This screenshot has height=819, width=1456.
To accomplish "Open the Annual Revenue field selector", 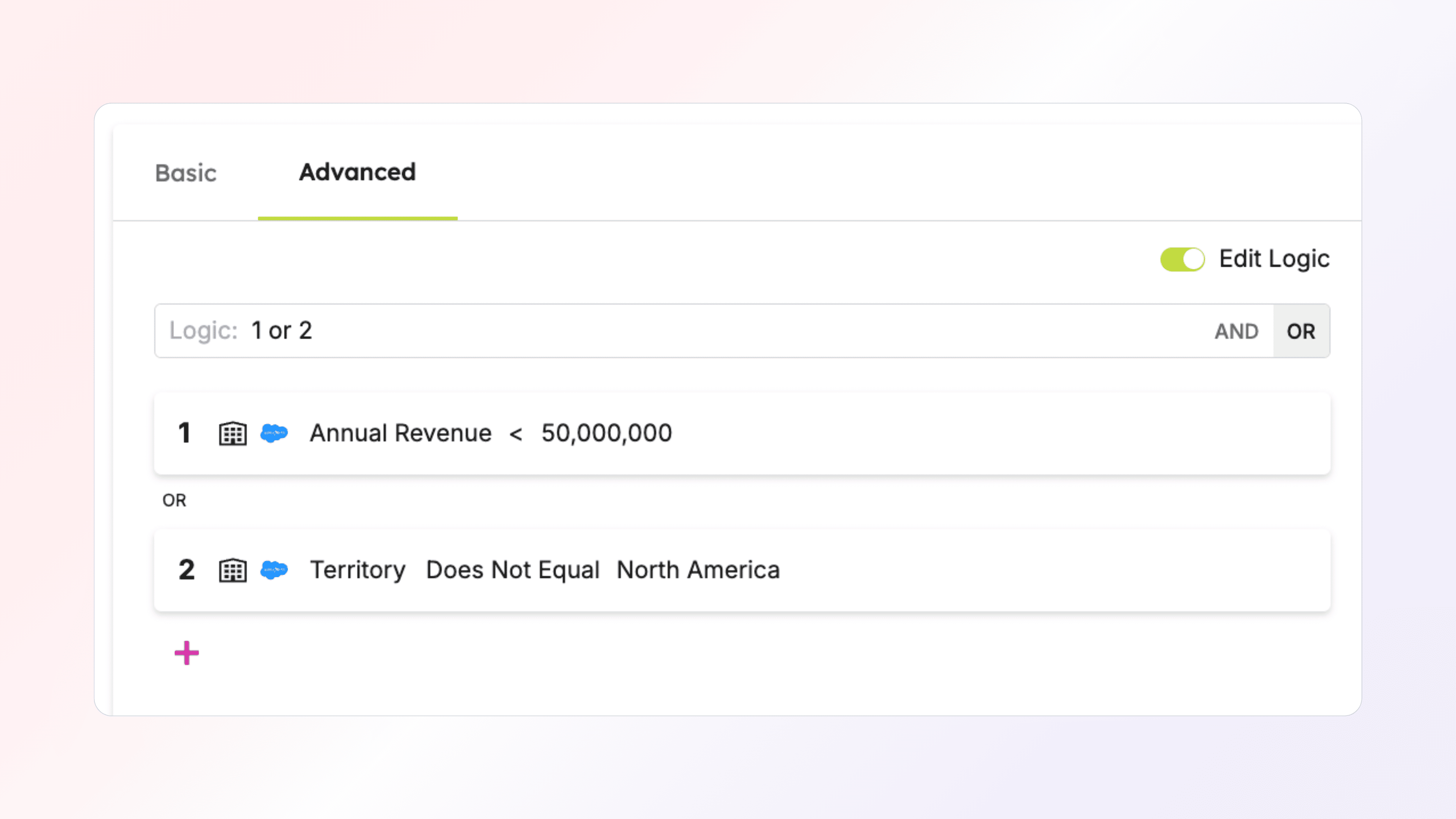I will tap(400, 433).
